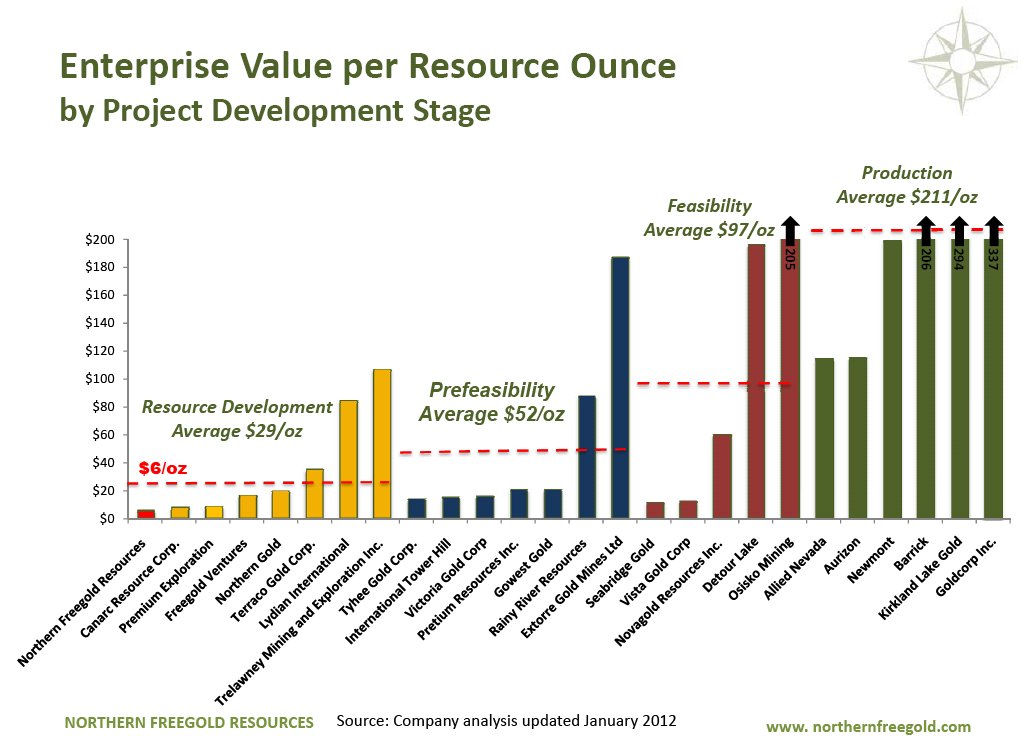Click the Production Average $211/oz label
The height and width of the screenshot is (736, 1025).
906,185
